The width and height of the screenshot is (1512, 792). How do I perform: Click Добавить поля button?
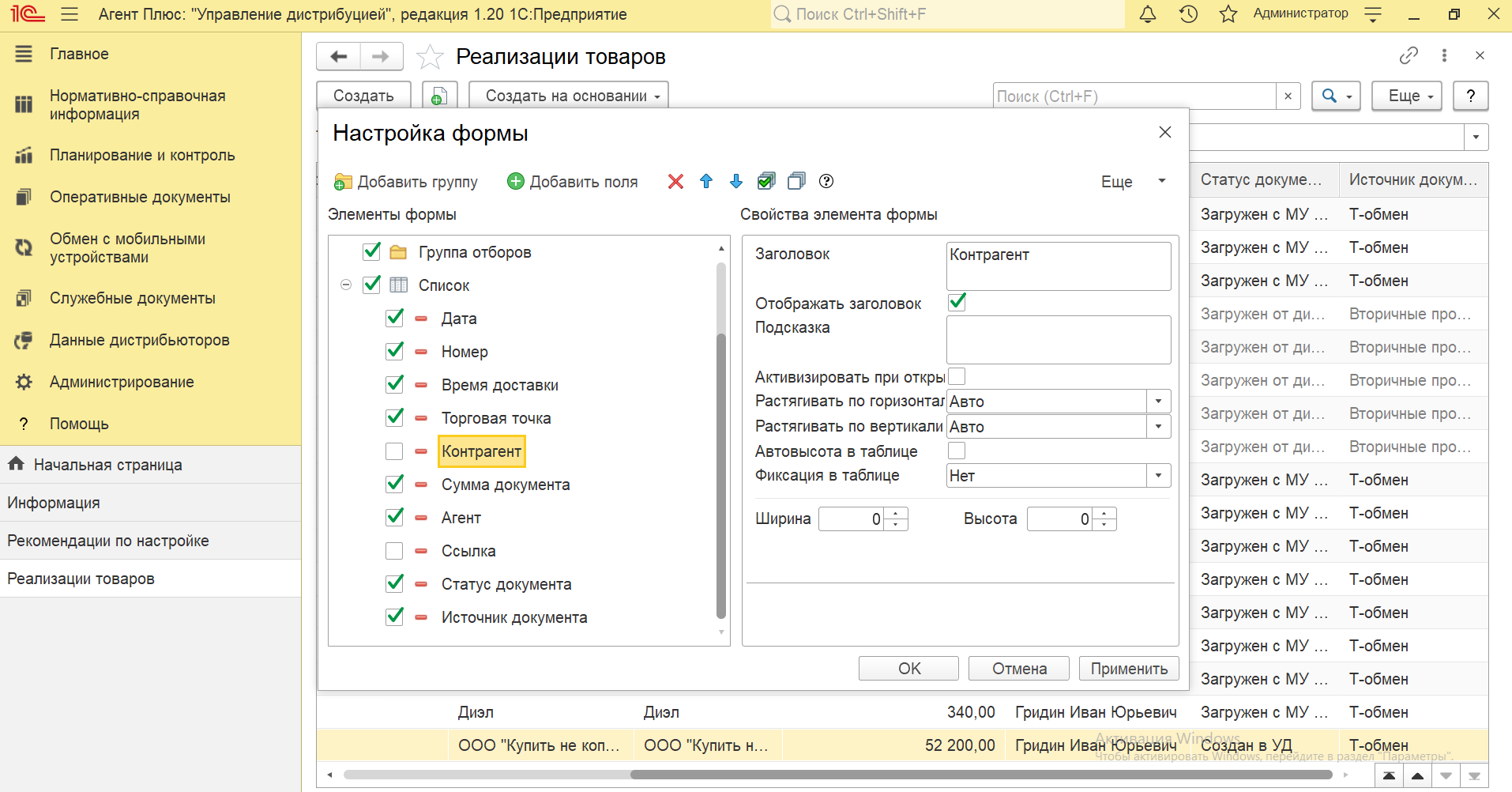(572, 182)
